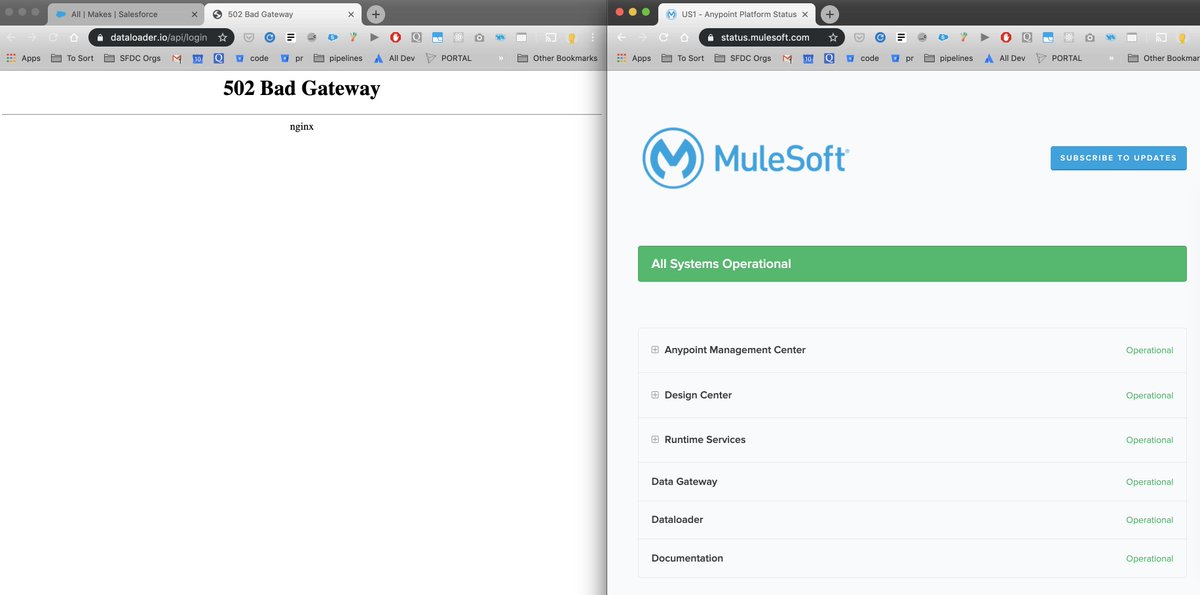Screen dimensions: 1200x595
Task: Expand the Runtime Services component group
Action: point(655,439)
